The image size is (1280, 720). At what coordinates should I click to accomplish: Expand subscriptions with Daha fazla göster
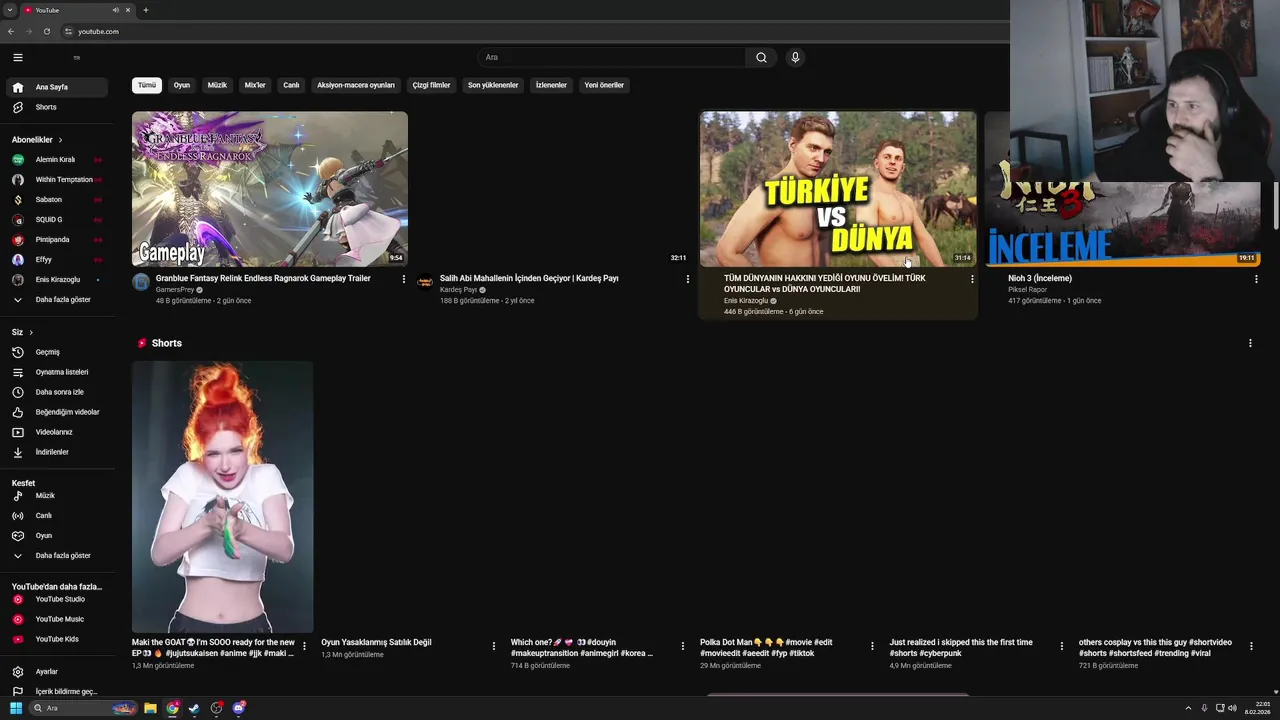pyautogui.click(x=57, y=300)
